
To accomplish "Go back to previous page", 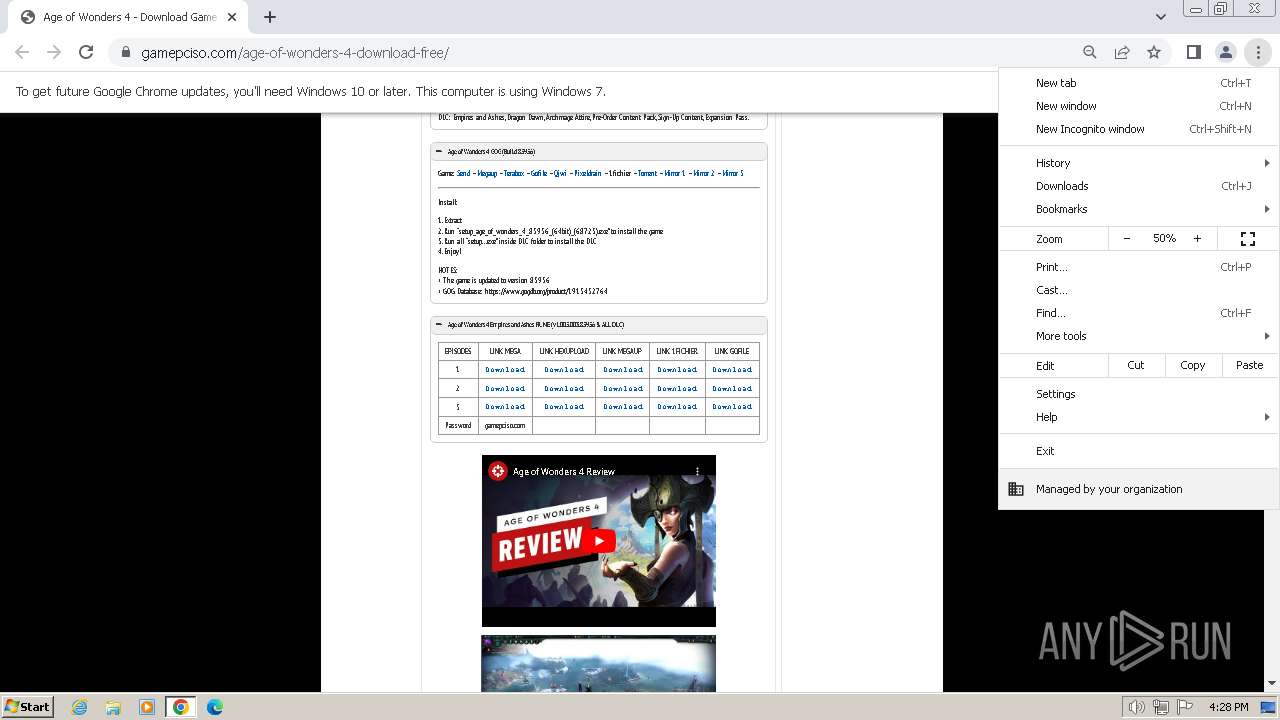I will pyautogui.click(x=22, y=52).
